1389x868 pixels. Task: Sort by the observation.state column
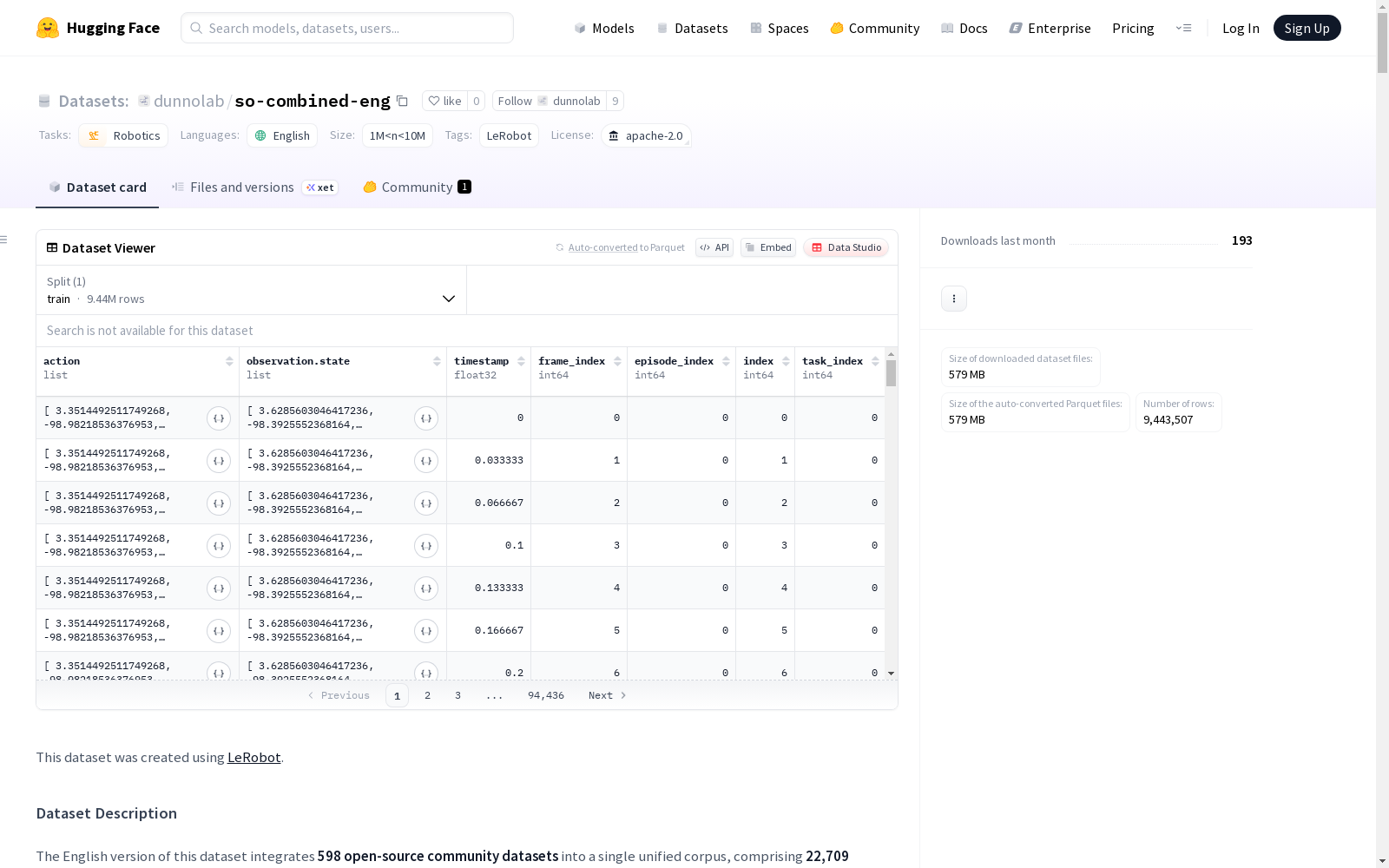(437, 361)
